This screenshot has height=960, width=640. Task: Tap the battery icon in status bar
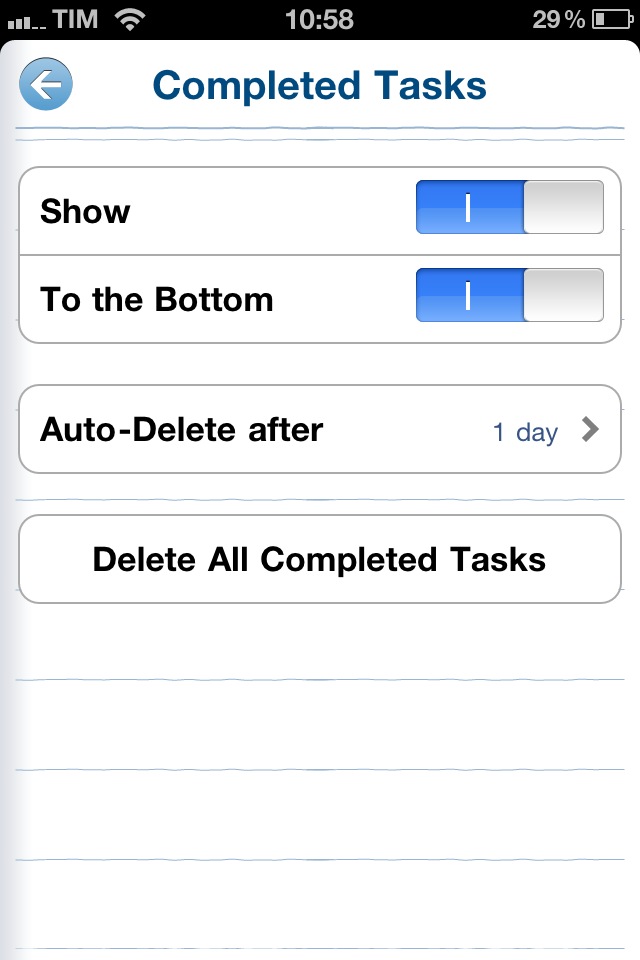click(x=612, y=20)
